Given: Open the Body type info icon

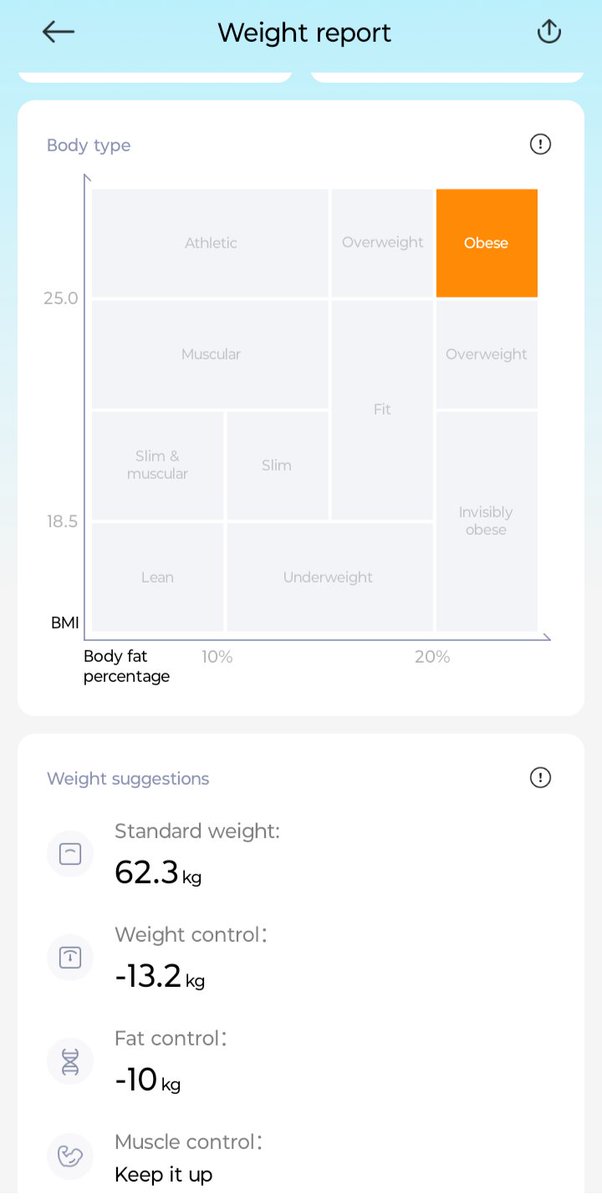Looking at the screenshot, I should tap(540, 145).
